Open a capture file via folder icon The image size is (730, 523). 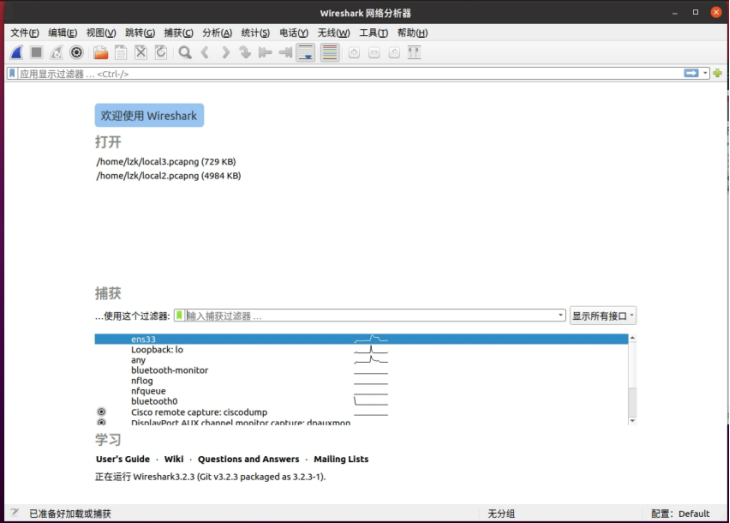click(x=101, y=53)
